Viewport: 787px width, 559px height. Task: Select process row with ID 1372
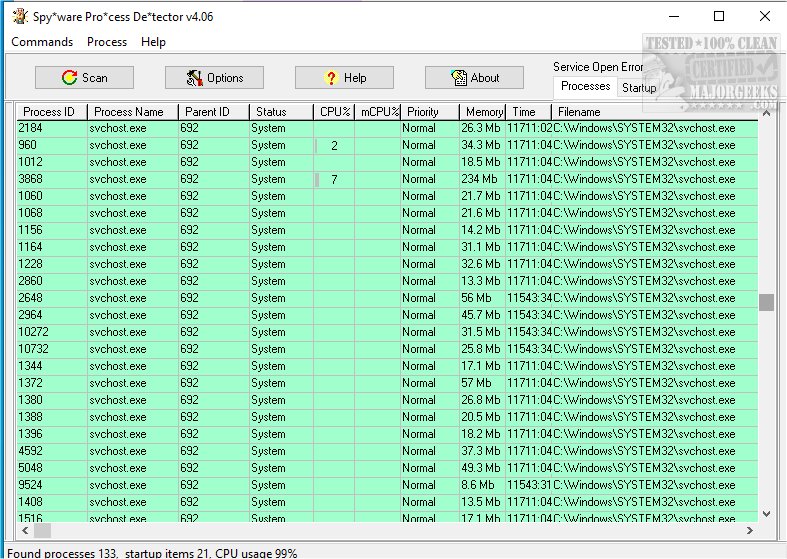click(387, 383)
